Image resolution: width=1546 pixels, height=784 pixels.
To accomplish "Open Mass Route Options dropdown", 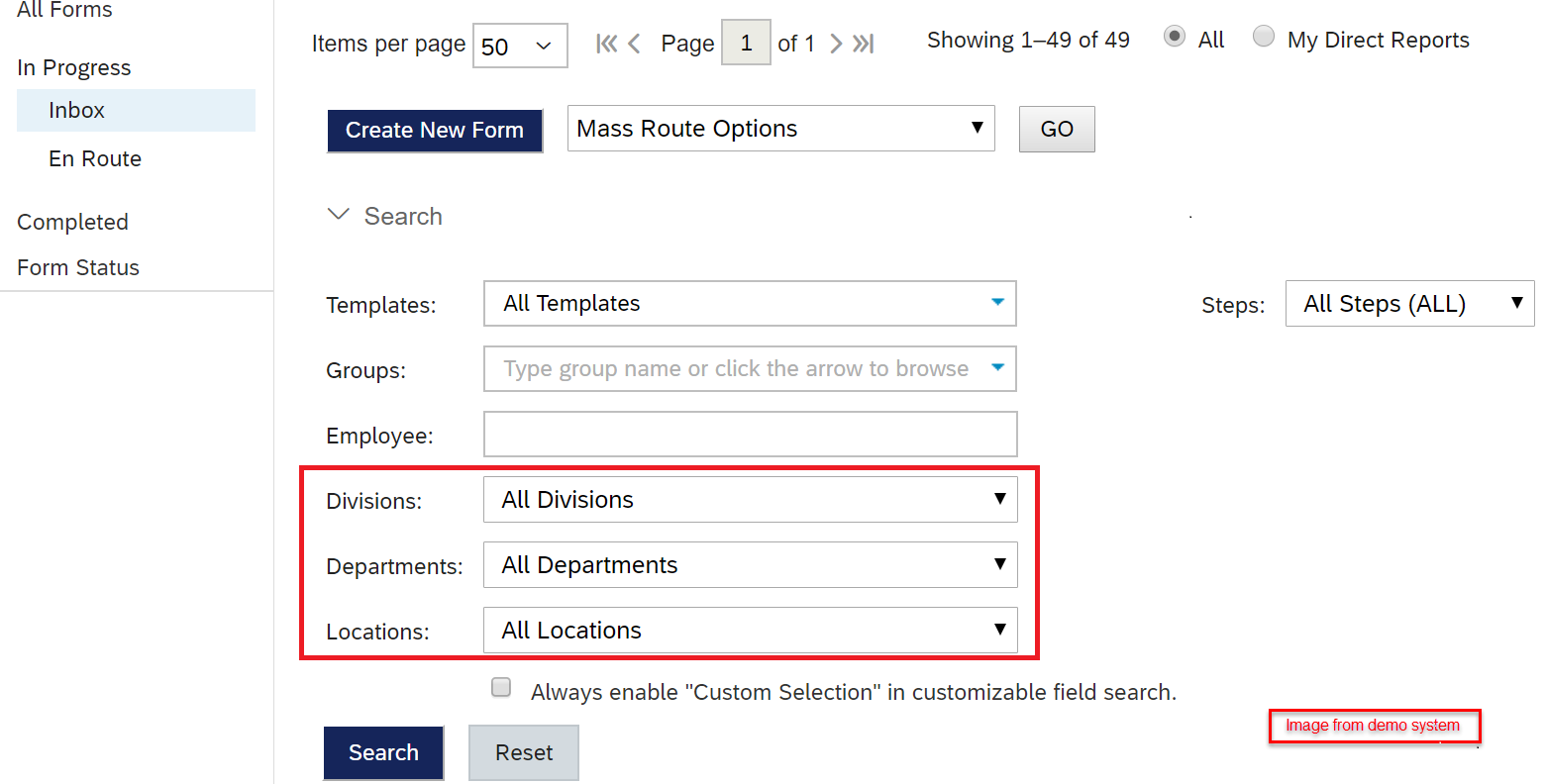I will pos(781,129).
